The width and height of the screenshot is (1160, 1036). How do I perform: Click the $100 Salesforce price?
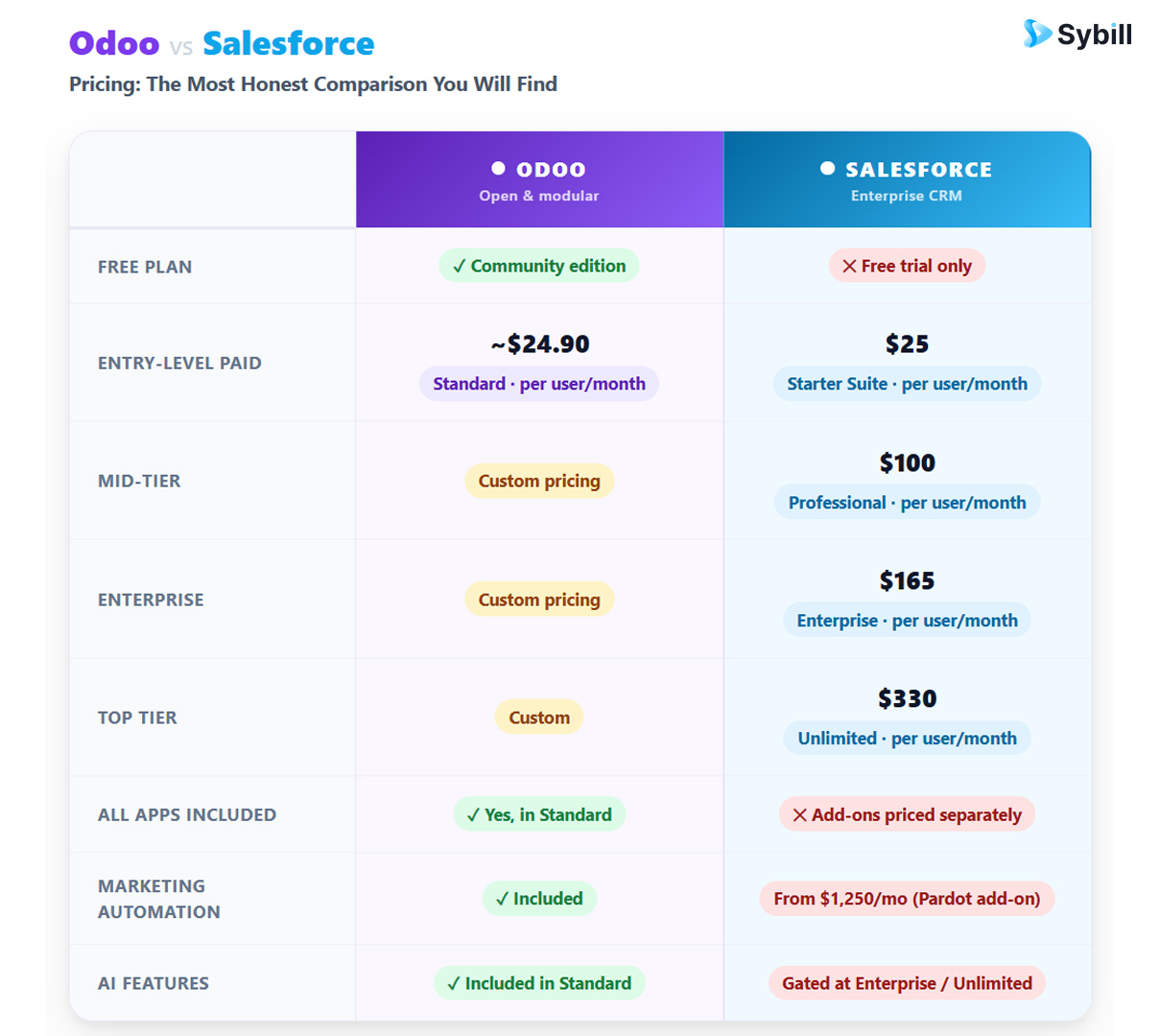(x=907, y=462)
